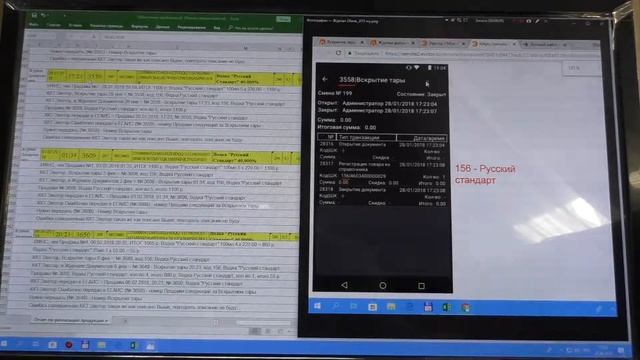This screenshot has width=640, height=360.
Task: Click the edit pencil icon in the photo viewer toolbar
Action: (x=538, y=21)
